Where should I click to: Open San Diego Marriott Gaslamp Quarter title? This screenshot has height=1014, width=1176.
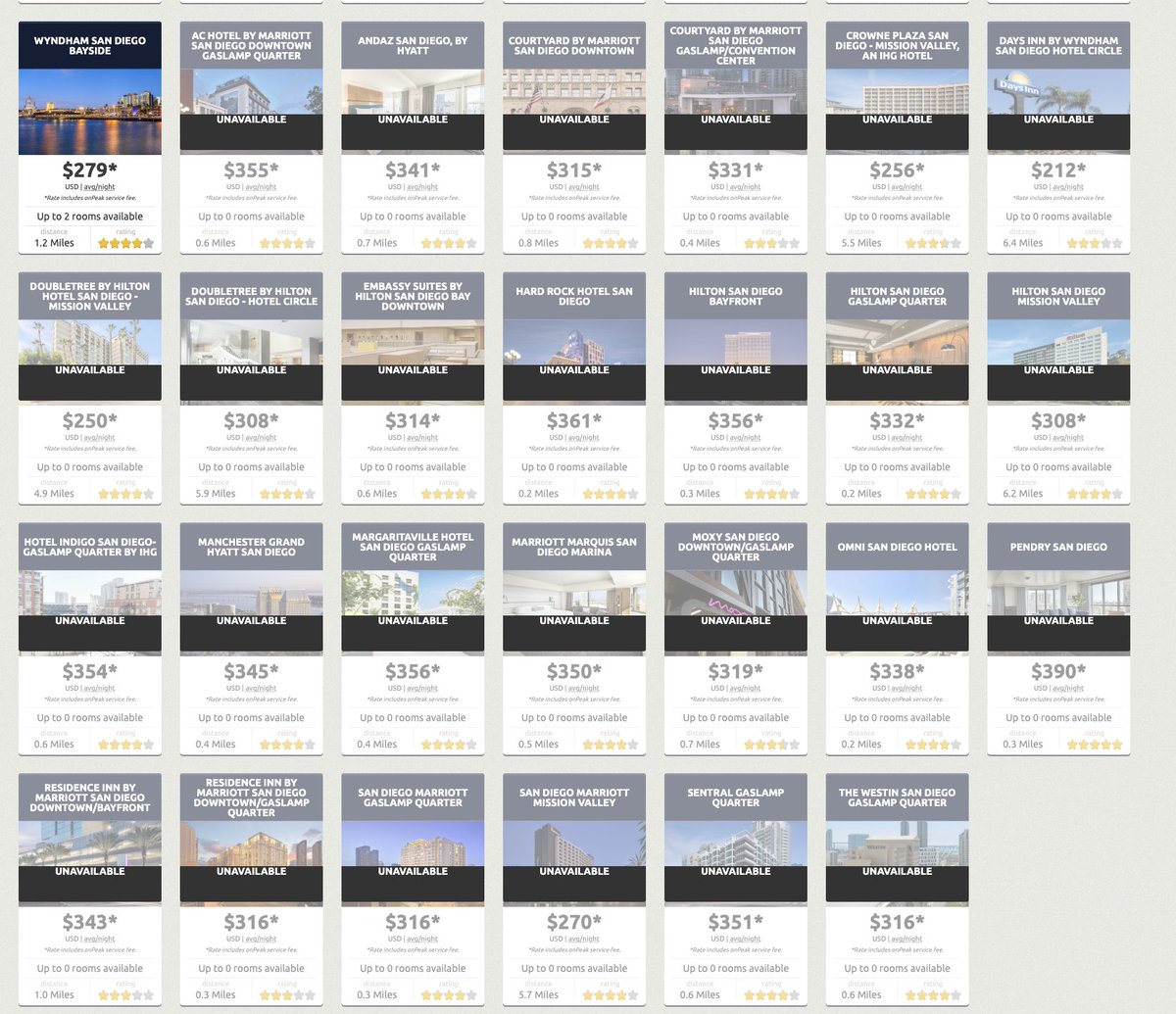pos(413,797)
